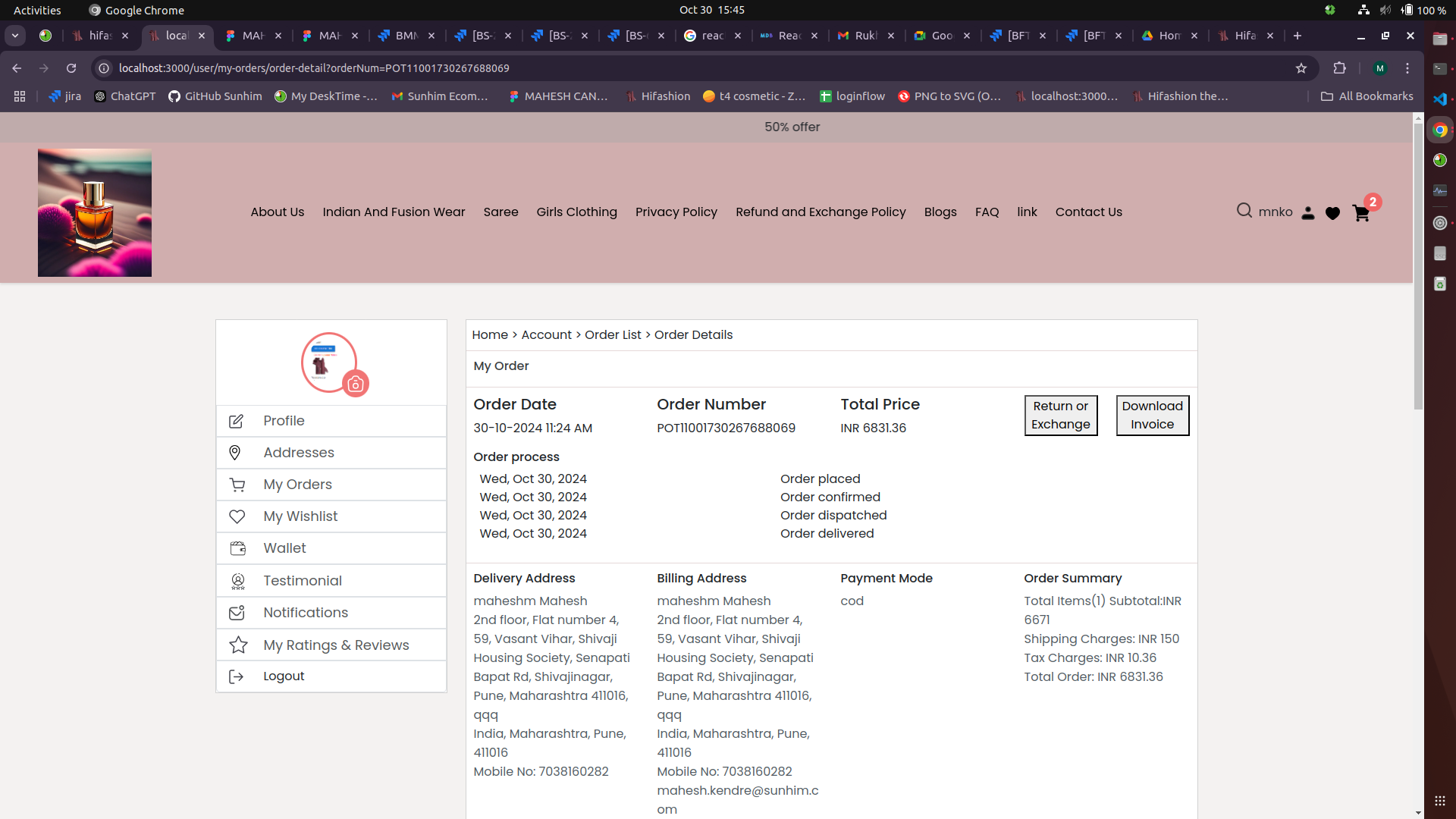Click the page vertical scrollbar thumb

click(x=1418, y=265)
